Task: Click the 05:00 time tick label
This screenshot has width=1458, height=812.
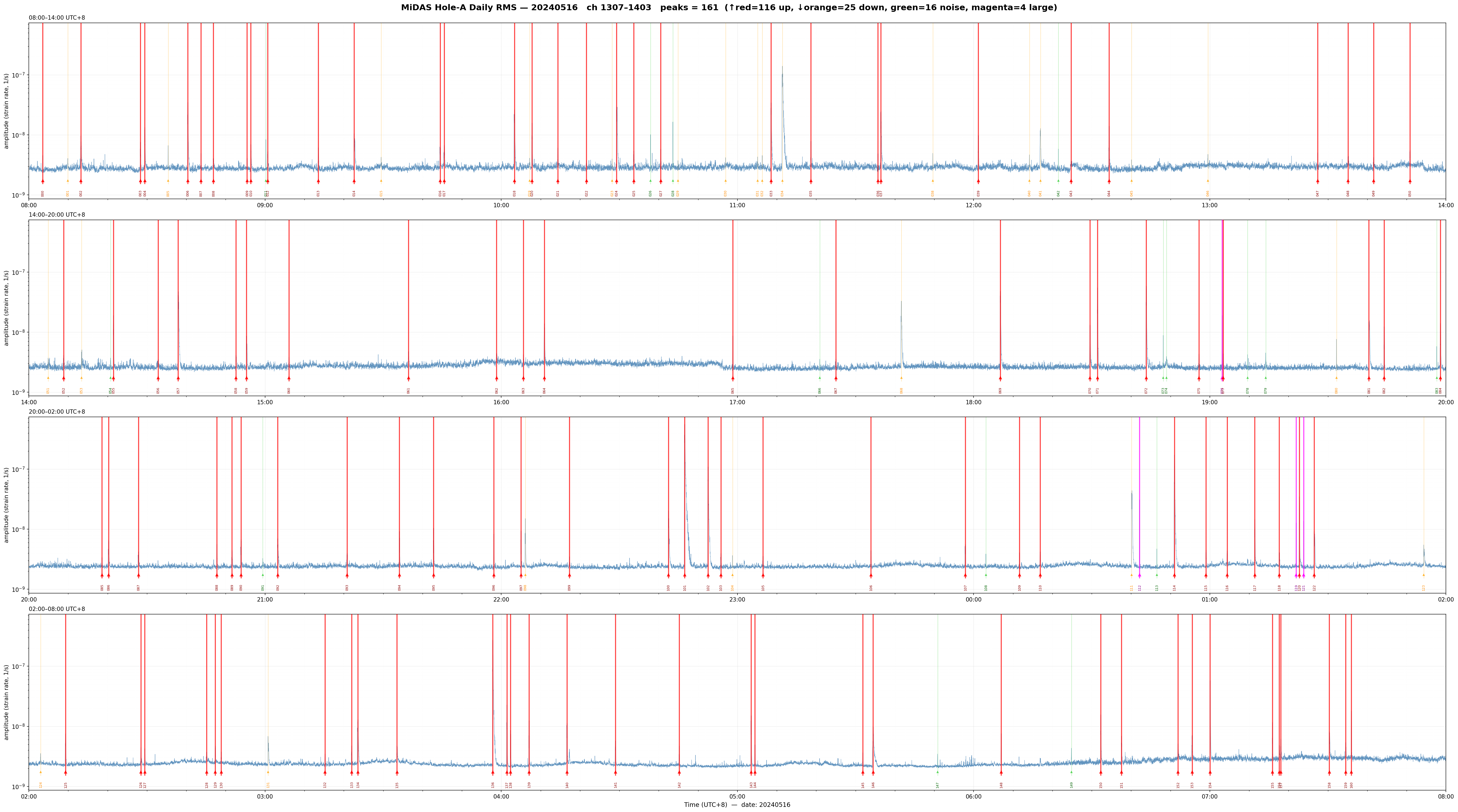Action: 737,797
